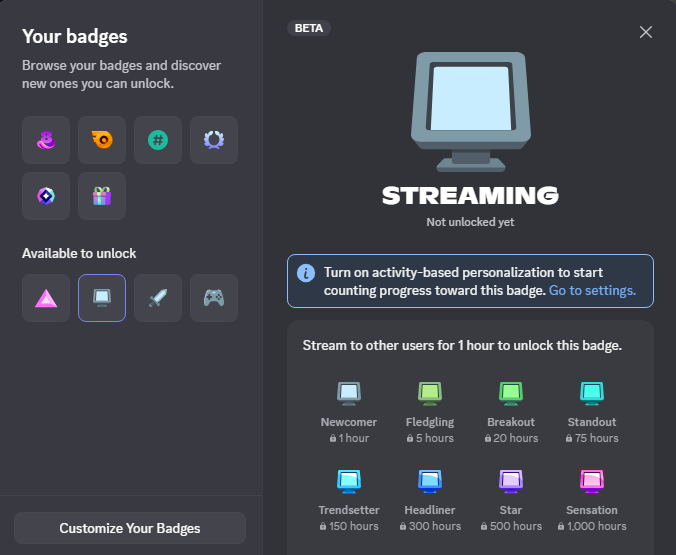Select the Streaming monitor badge tile
676x555 pixels.
click(102, 298)
